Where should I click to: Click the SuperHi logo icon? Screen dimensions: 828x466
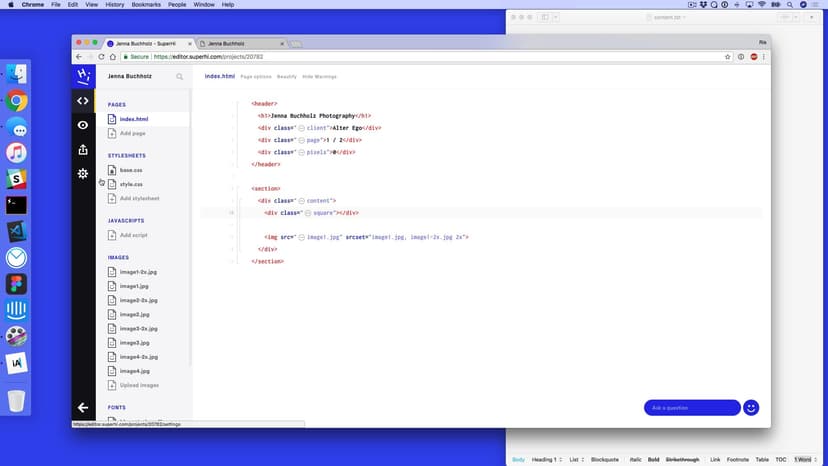(83, 76)
